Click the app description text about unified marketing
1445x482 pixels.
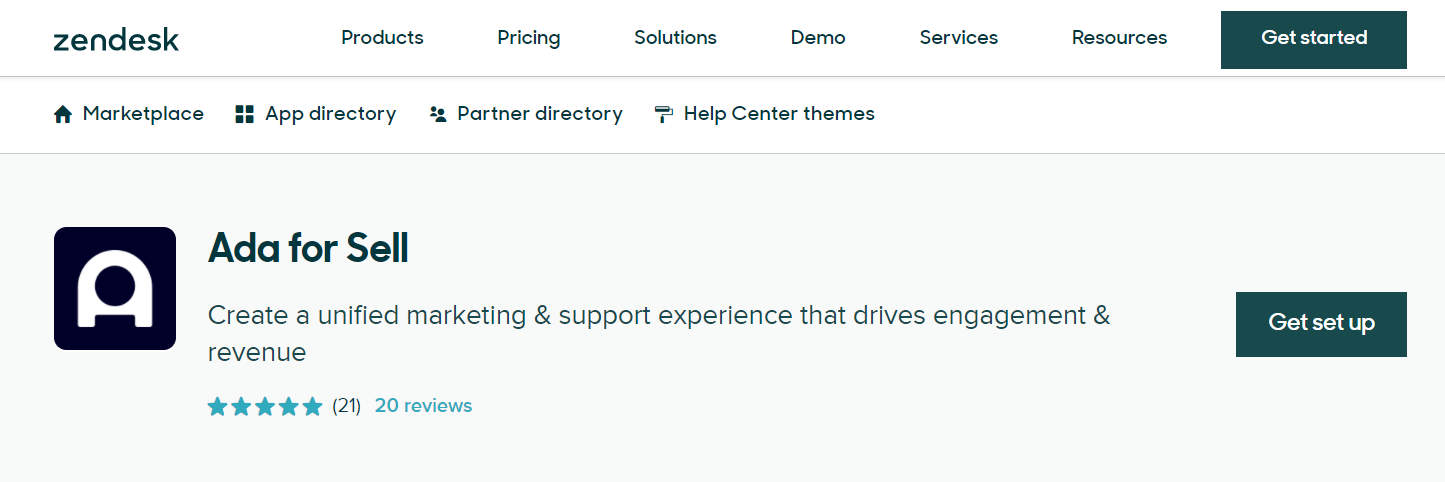pos(659,334)
